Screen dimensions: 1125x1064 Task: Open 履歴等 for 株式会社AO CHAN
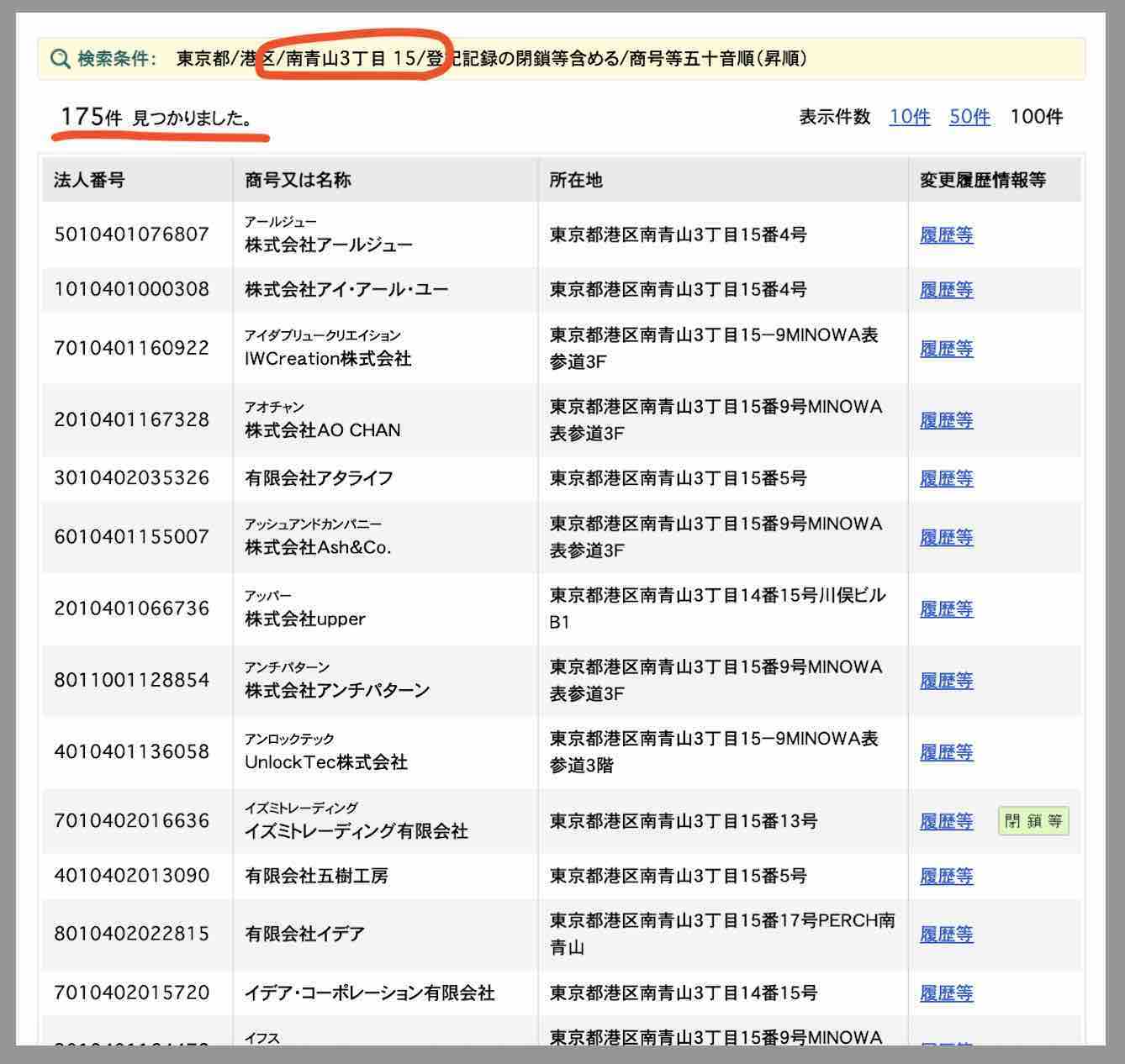(946, 420)
